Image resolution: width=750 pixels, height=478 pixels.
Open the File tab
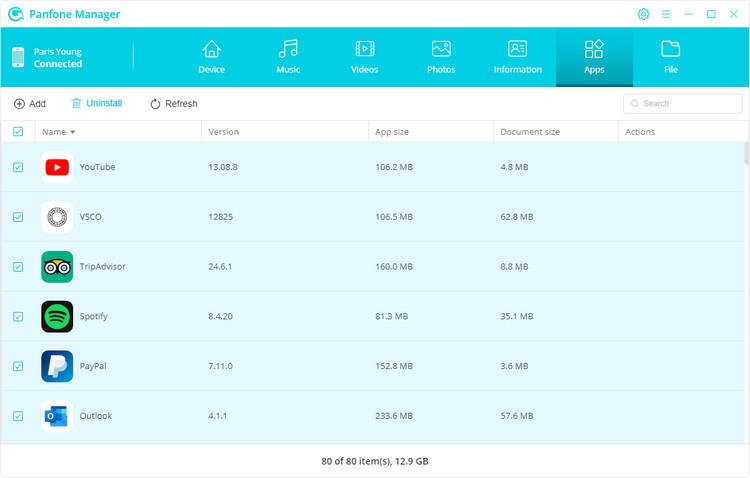(x=671, y=57)
